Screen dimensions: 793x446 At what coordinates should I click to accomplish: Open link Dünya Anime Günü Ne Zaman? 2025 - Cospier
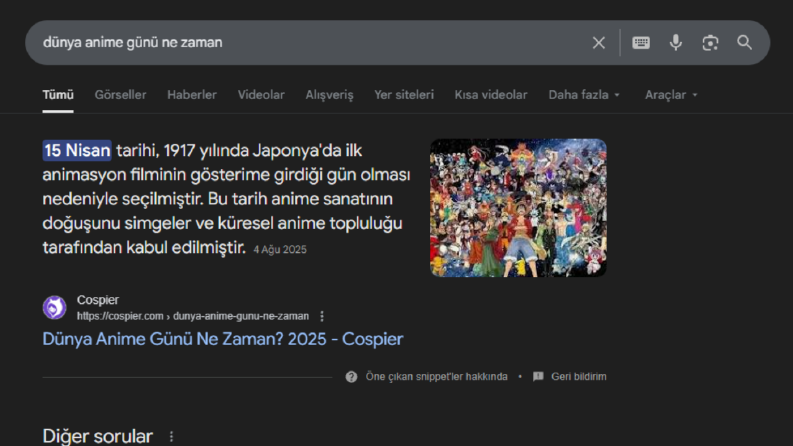(223, 339)
